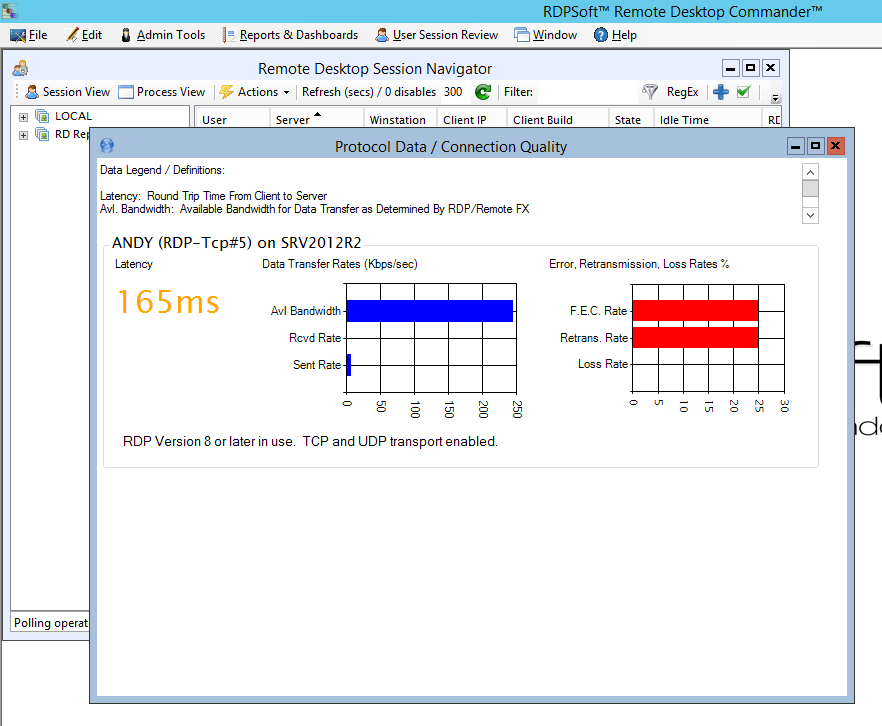
Task: Click the blue plus add icon
Action: pos(720,92)
